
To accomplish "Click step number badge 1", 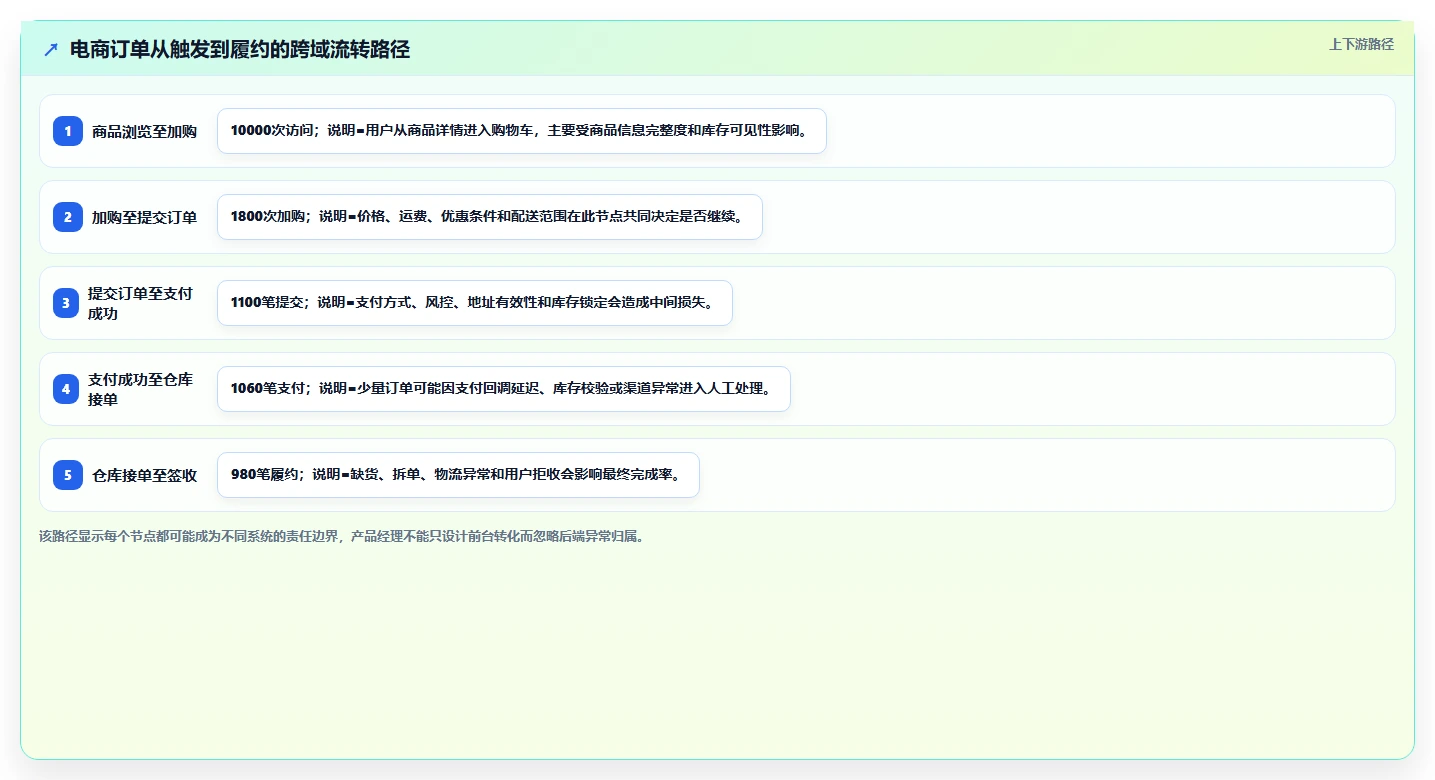I will tap(68, 131).
